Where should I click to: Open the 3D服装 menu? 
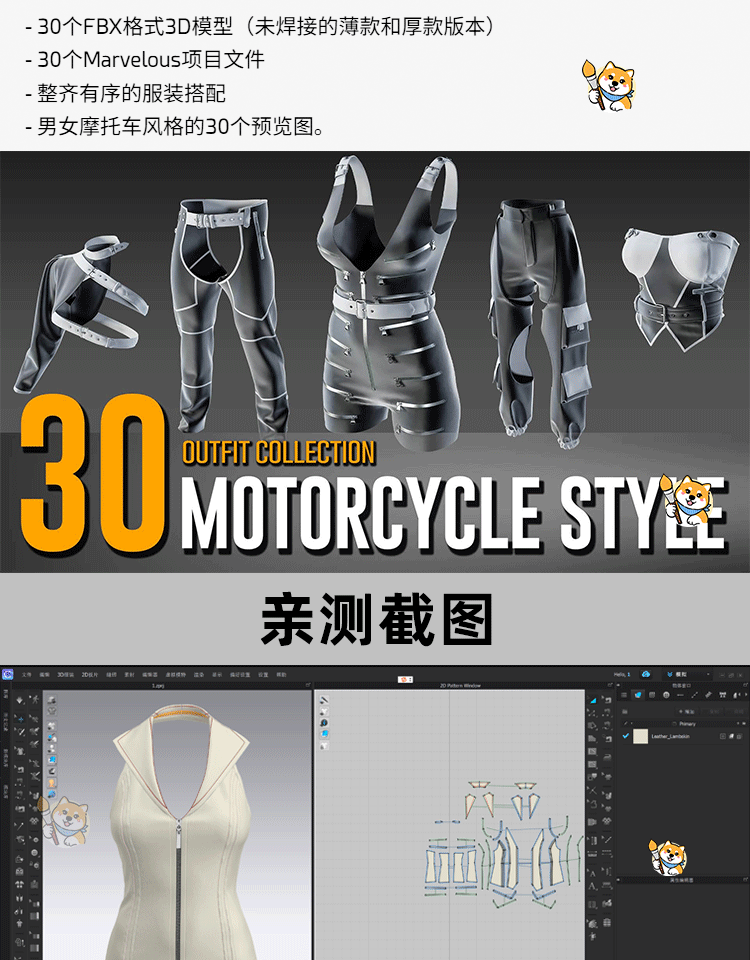click(65, 675)
